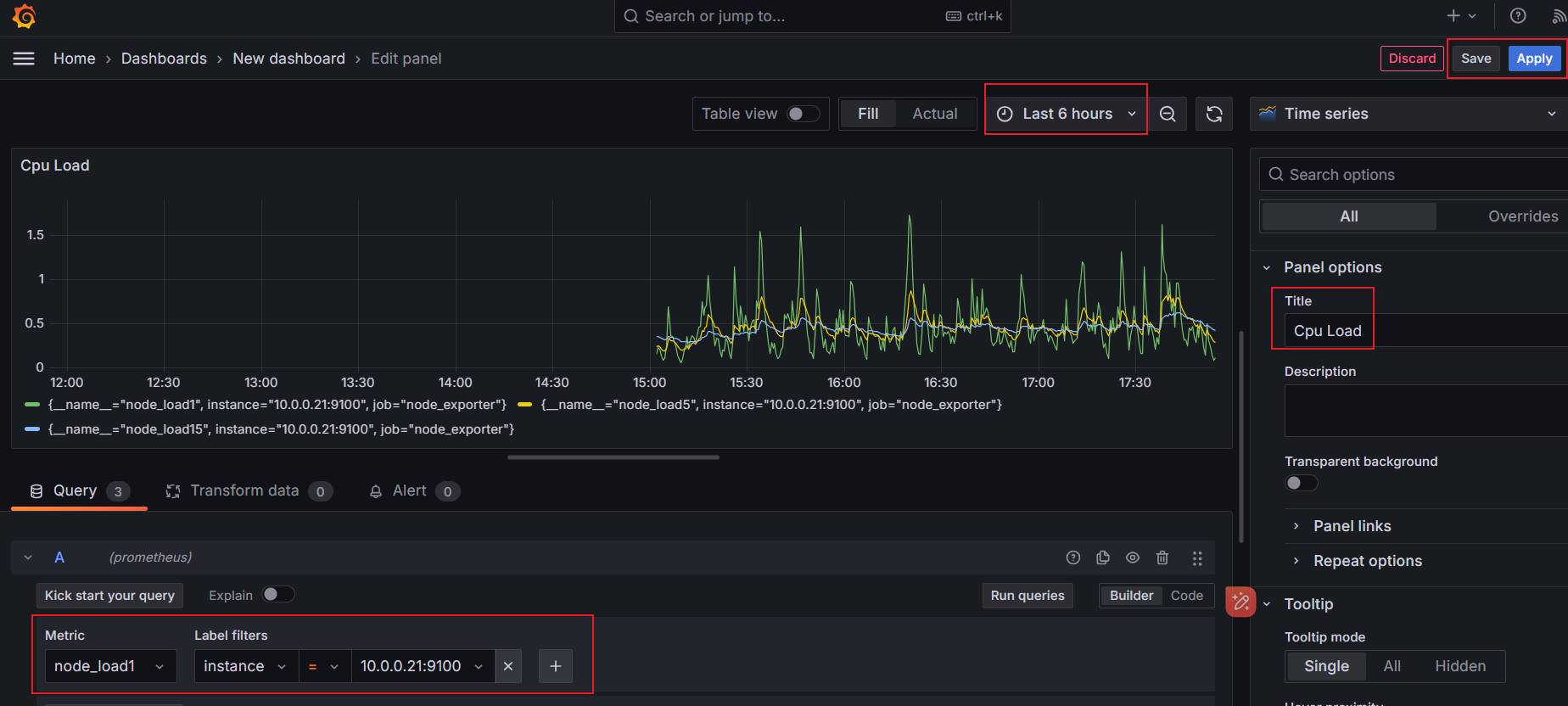The width and height of the screenshot is (1568, 706).
Task: Click the zoom out time range icon
Action: click(1168, 114)
